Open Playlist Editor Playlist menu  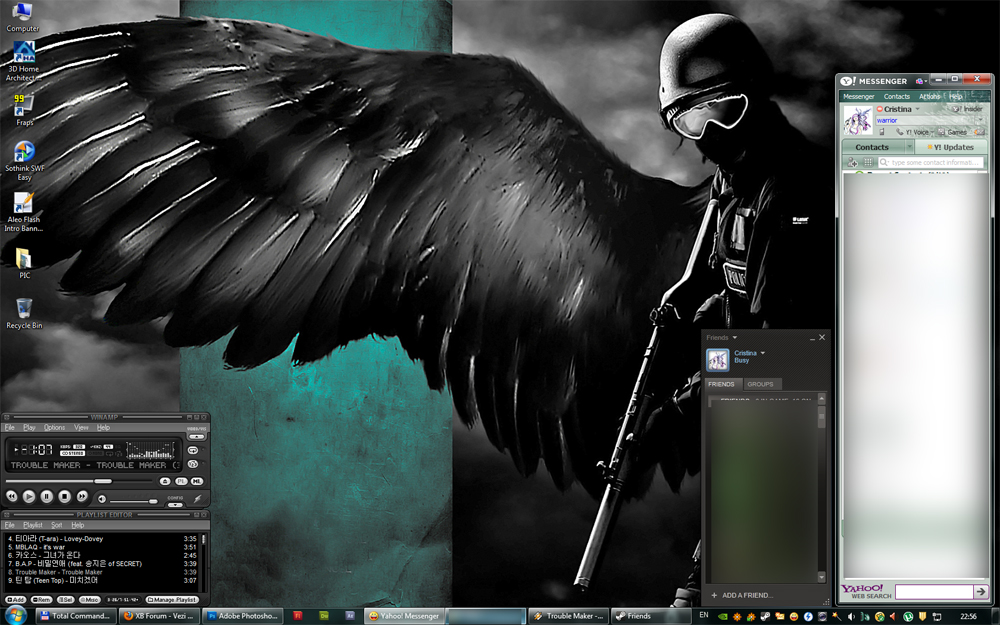(x=33, y=525)
